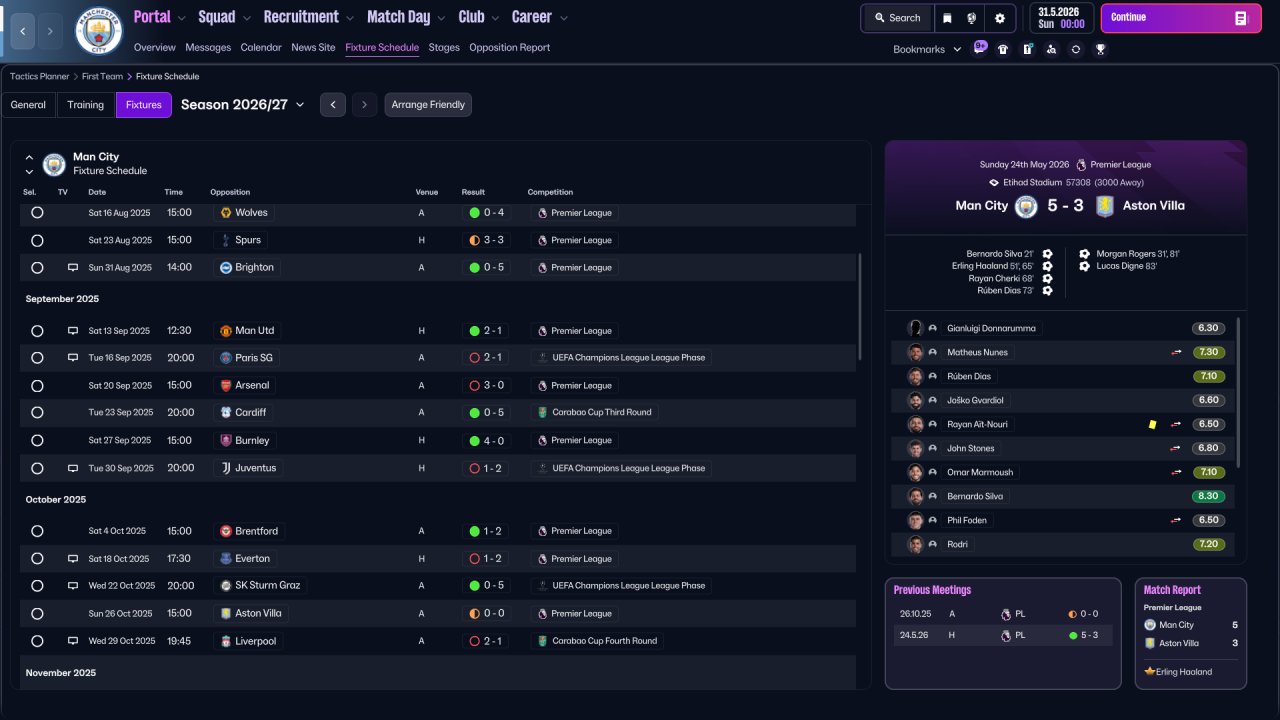The height and width of the screenshot is (720, 1280).
Task: Click the Search button
Action: click(896, 18)
